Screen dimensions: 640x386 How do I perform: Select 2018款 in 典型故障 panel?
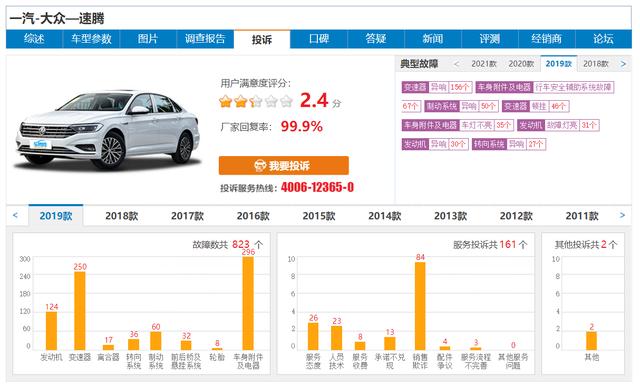(x=596, y=64)
